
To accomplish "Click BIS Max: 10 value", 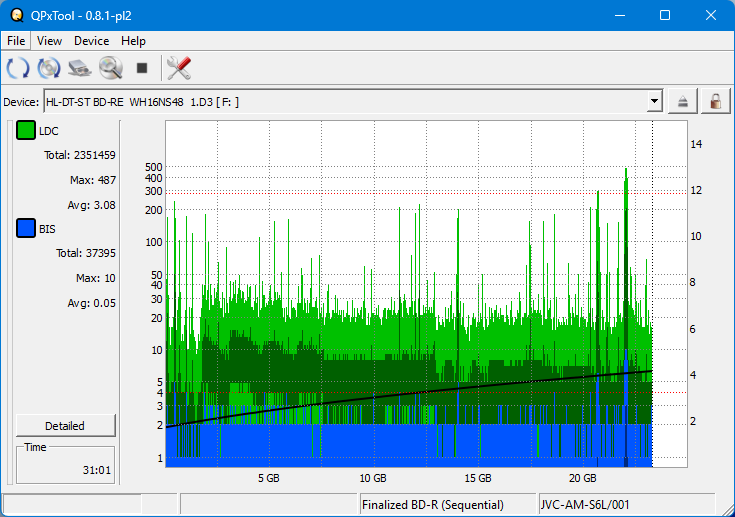I will coord(96,278).
